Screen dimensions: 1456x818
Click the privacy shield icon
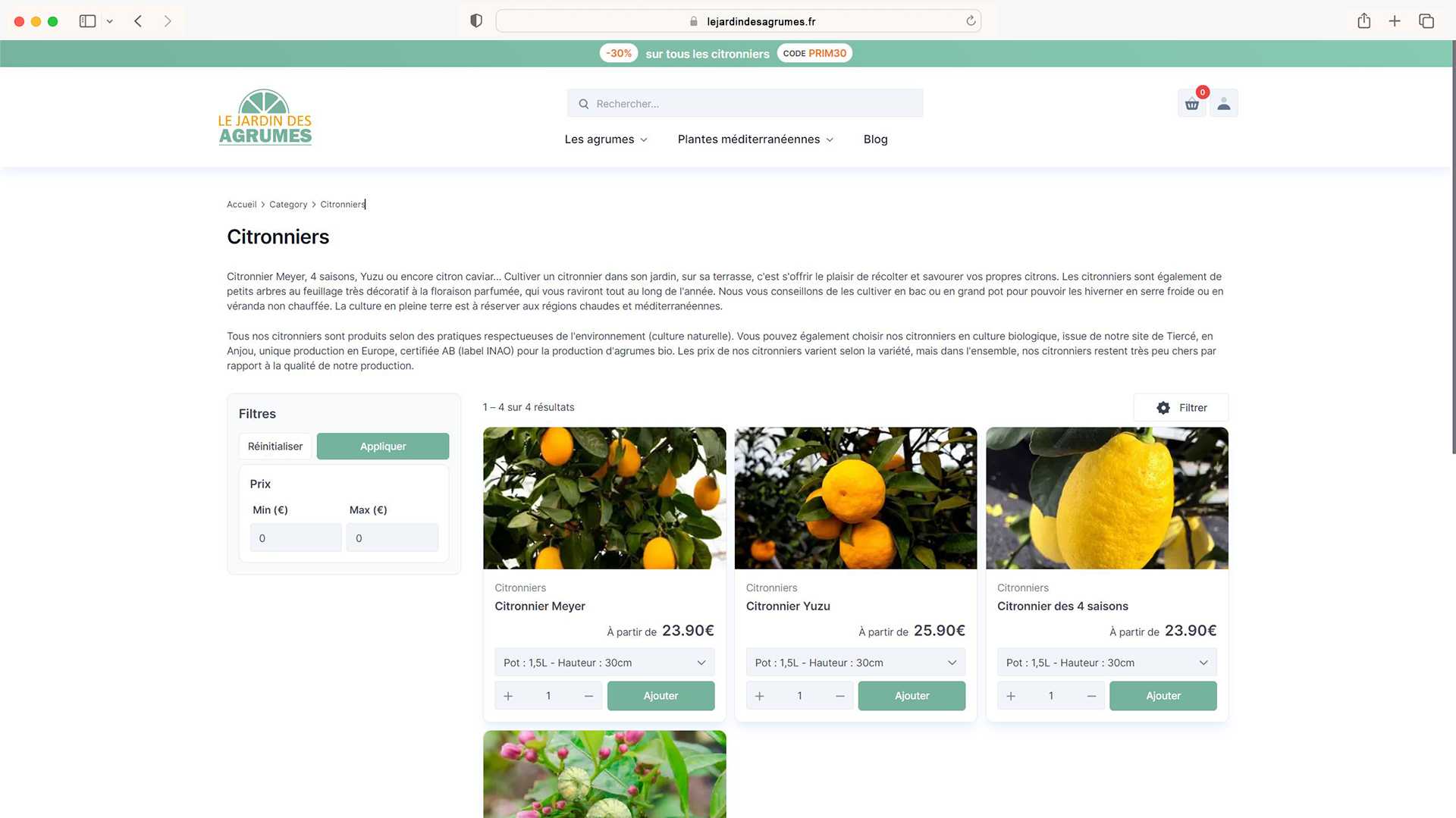[x=476, y=21]
